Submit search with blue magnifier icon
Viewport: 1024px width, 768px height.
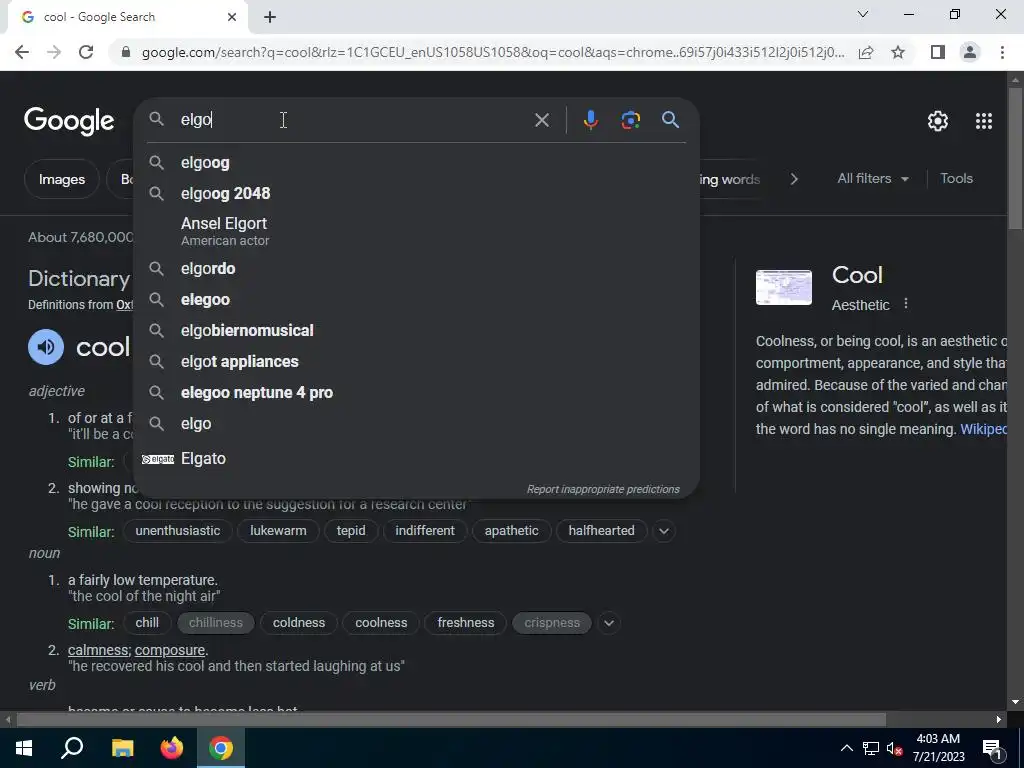(671, 120)
